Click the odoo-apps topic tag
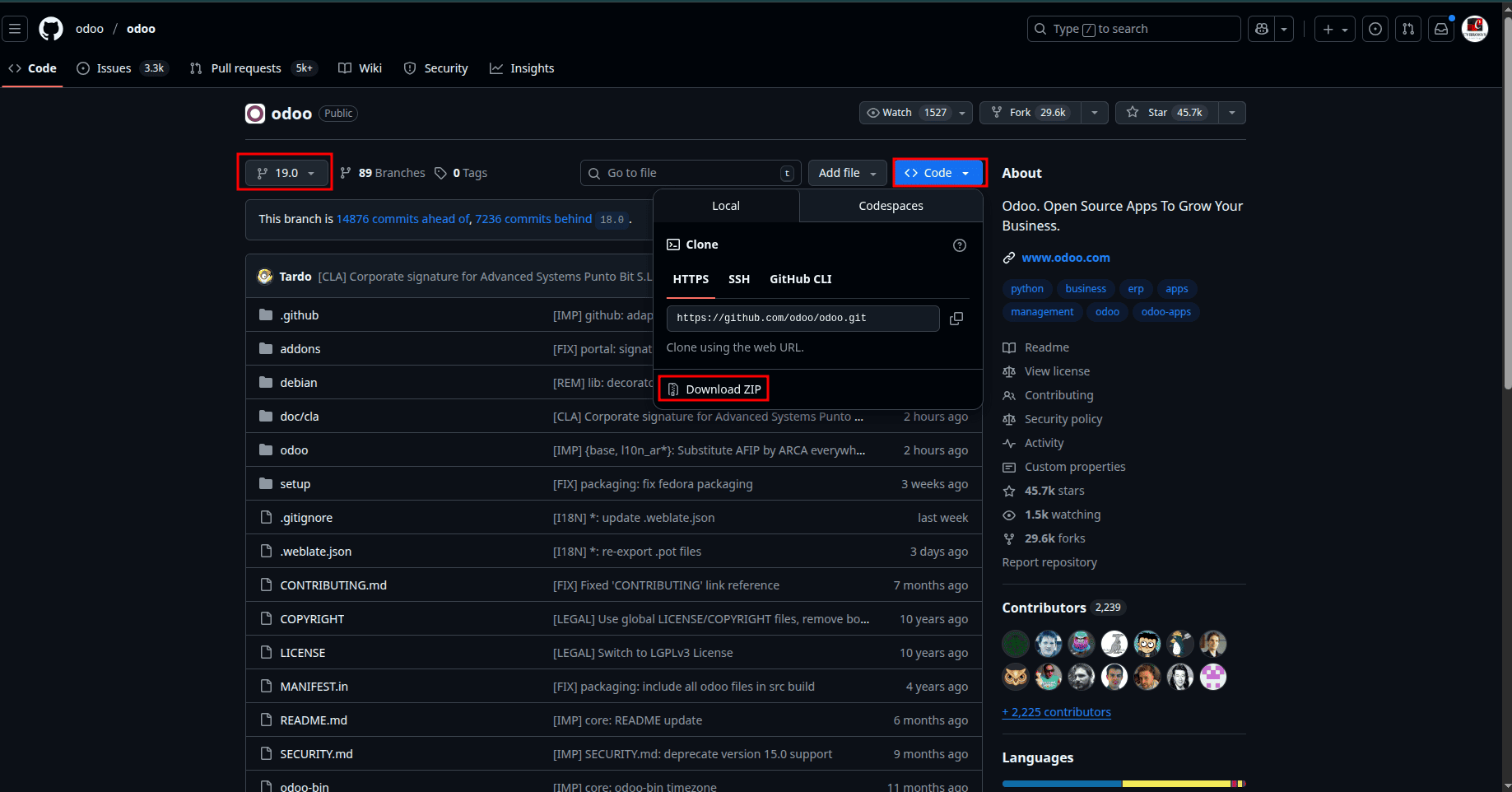 click(x=1166, y=312)
